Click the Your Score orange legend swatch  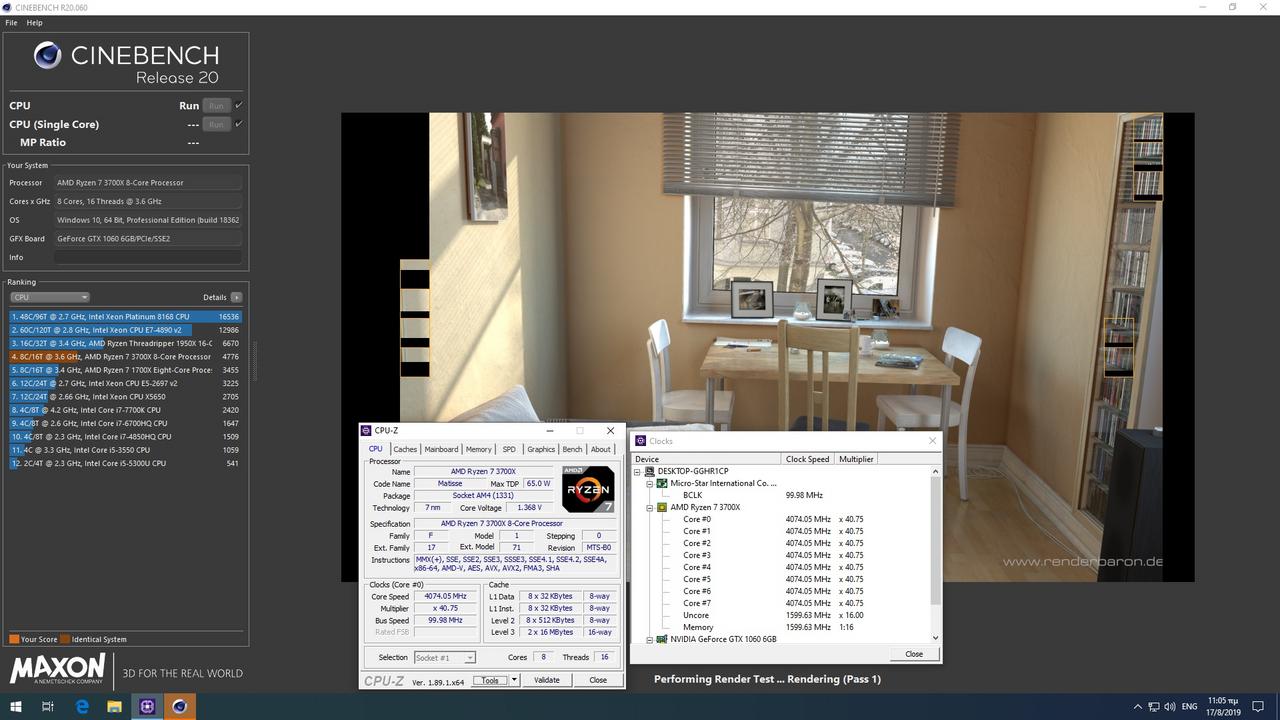14,639
